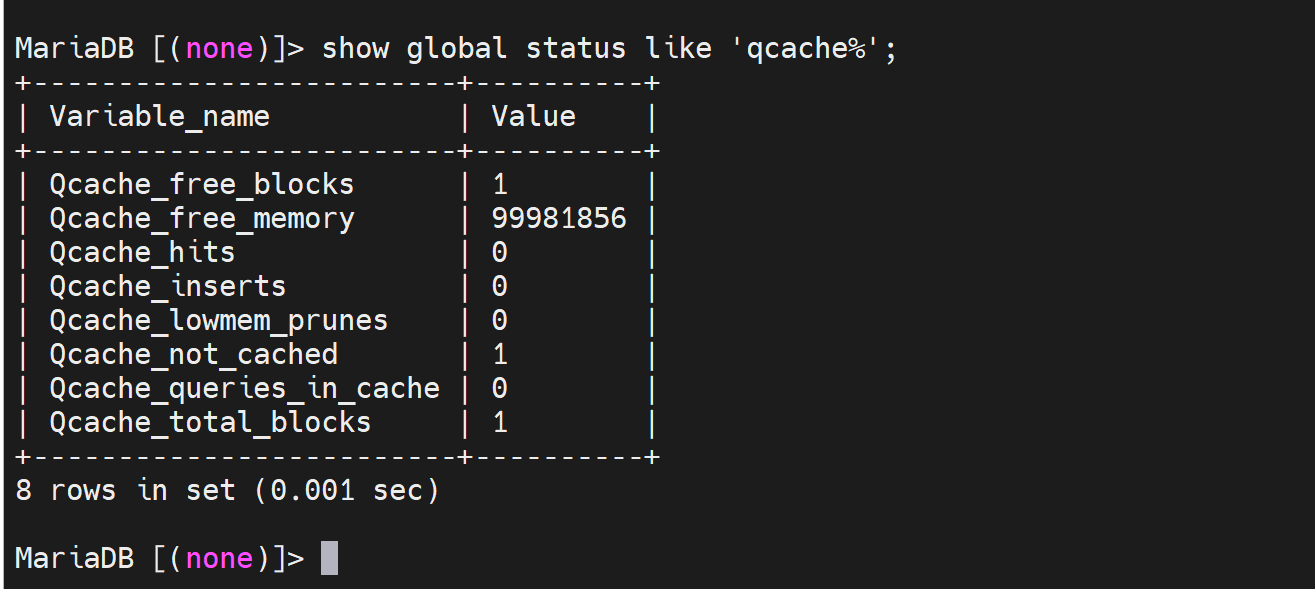The image size is (1315, 589).
Task: Click the value 0 for Qcache_hits
Action: [x=500, y=252]
